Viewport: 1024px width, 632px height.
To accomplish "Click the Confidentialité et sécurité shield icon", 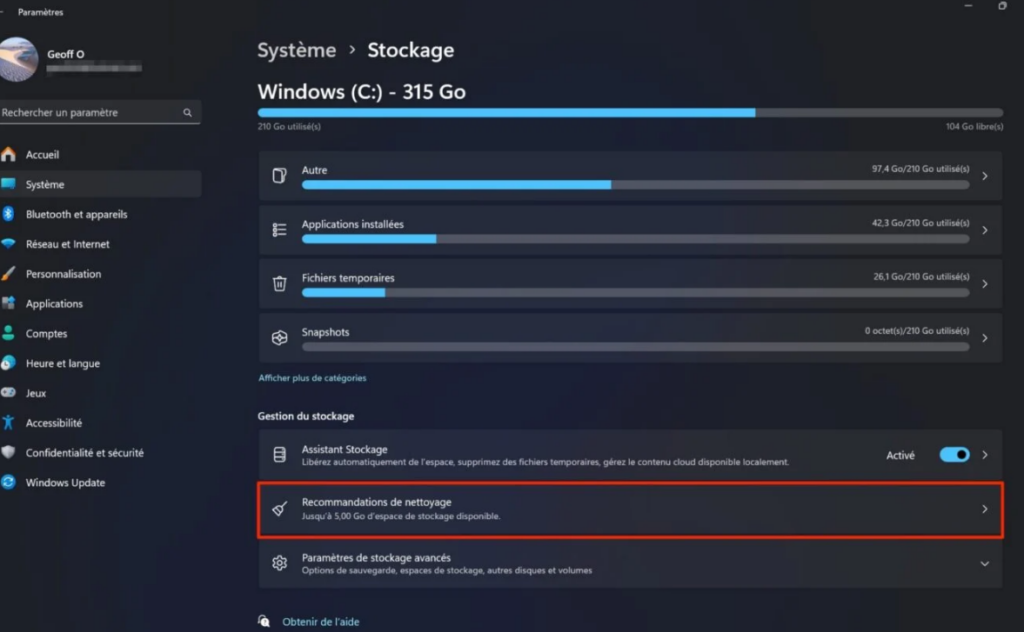I will pyautogui.click(x=8, y=453).
